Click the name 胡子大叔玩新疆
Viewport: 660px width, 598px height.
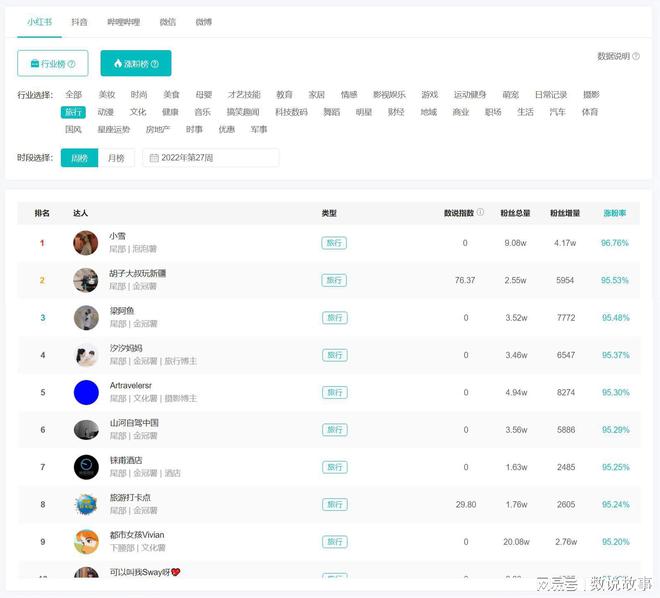click(x=138, y=274)
